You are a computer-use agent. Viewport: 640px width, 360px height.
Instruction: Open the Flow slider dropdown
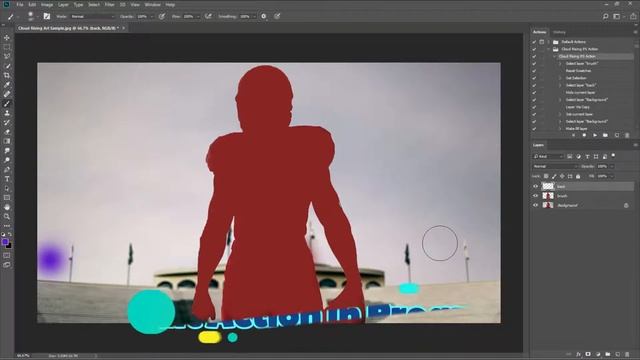coord(198,17)
